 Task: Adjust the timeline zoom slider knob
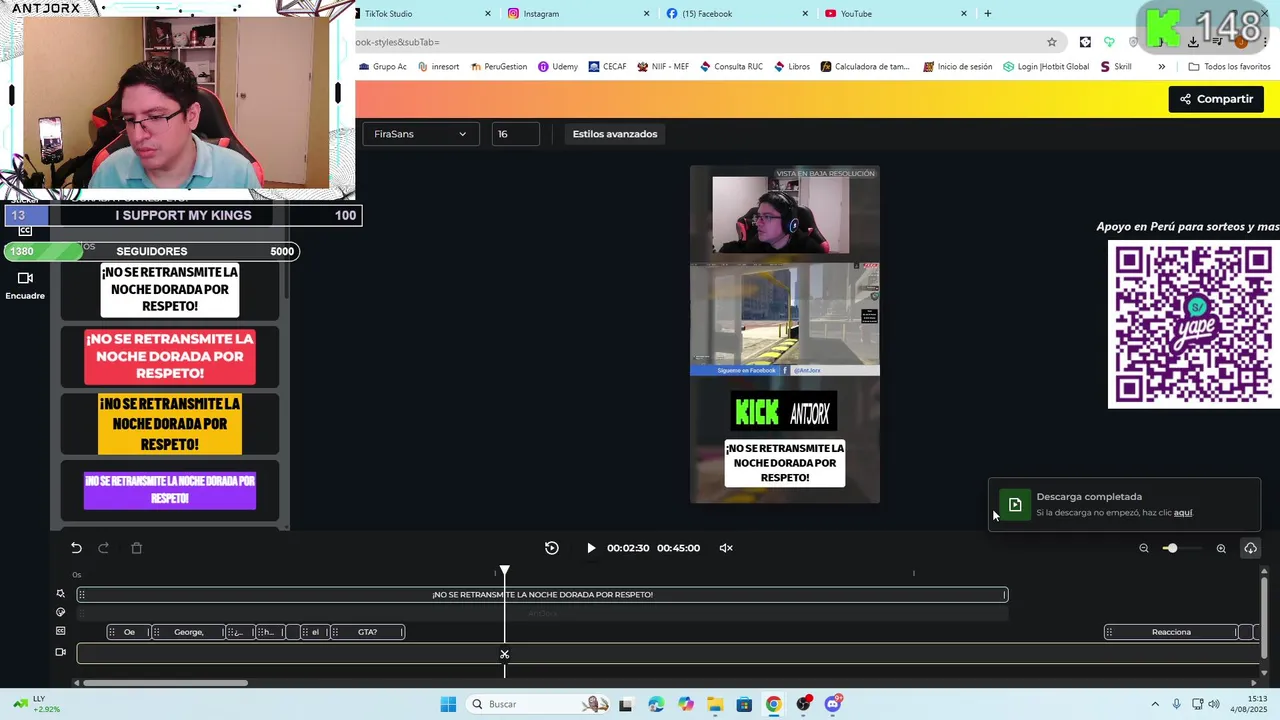(x=1171, y=548)
